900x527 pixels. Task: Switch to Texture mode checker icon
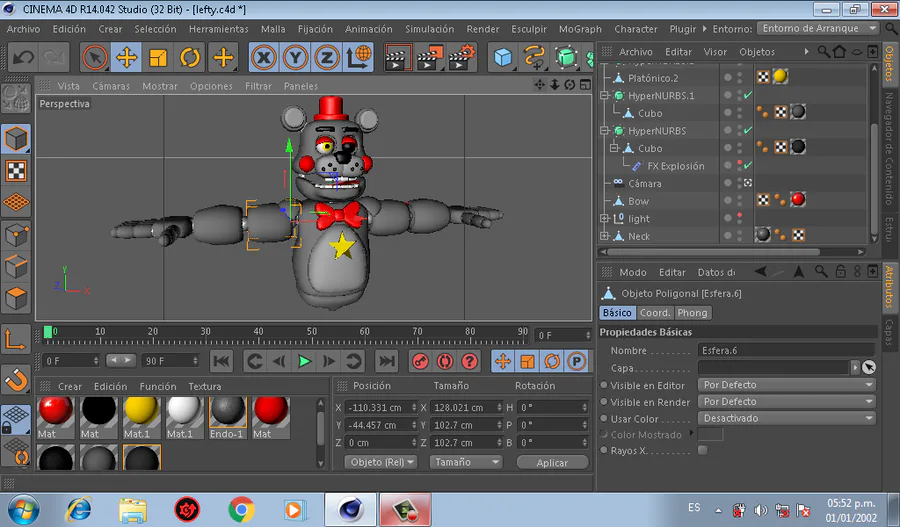click(x=16, y=171)
